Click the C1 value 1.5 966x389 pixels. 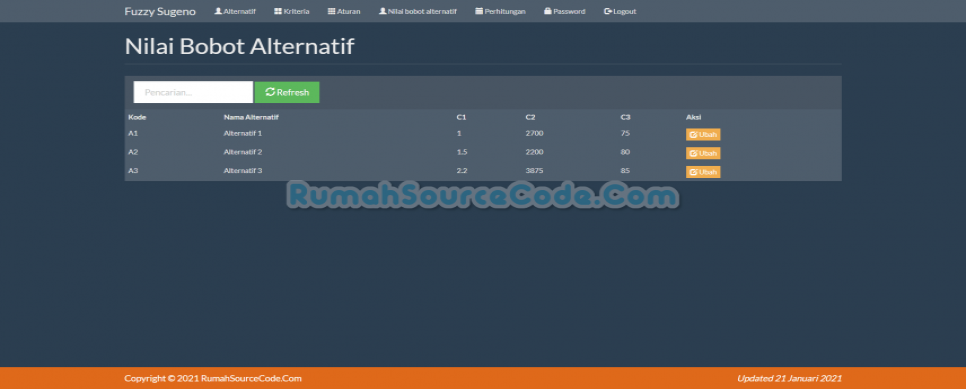tap(461, 152)
